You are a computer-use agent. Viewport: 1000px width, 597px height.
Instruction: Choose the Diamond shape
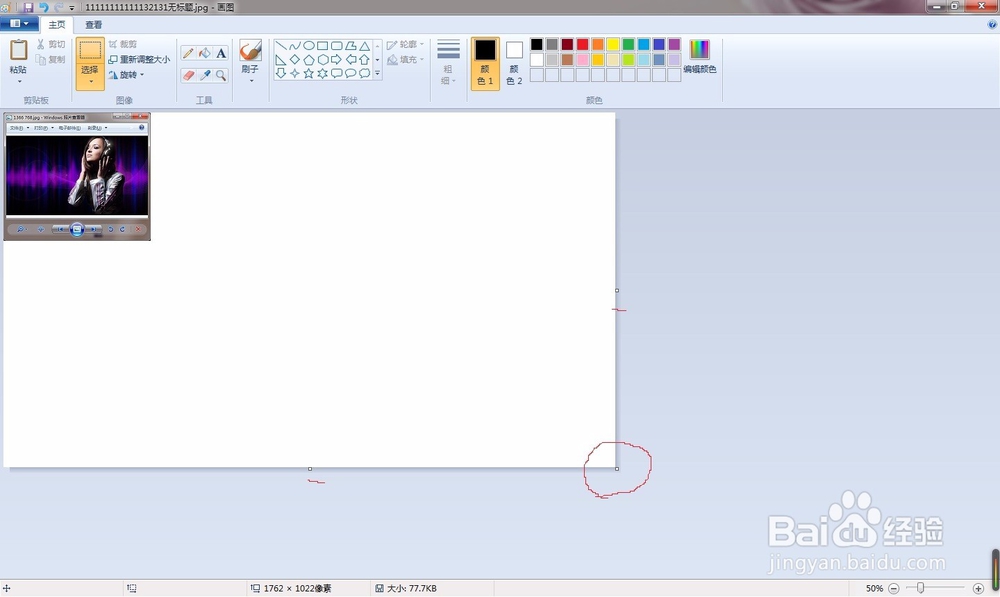point(295,60)
